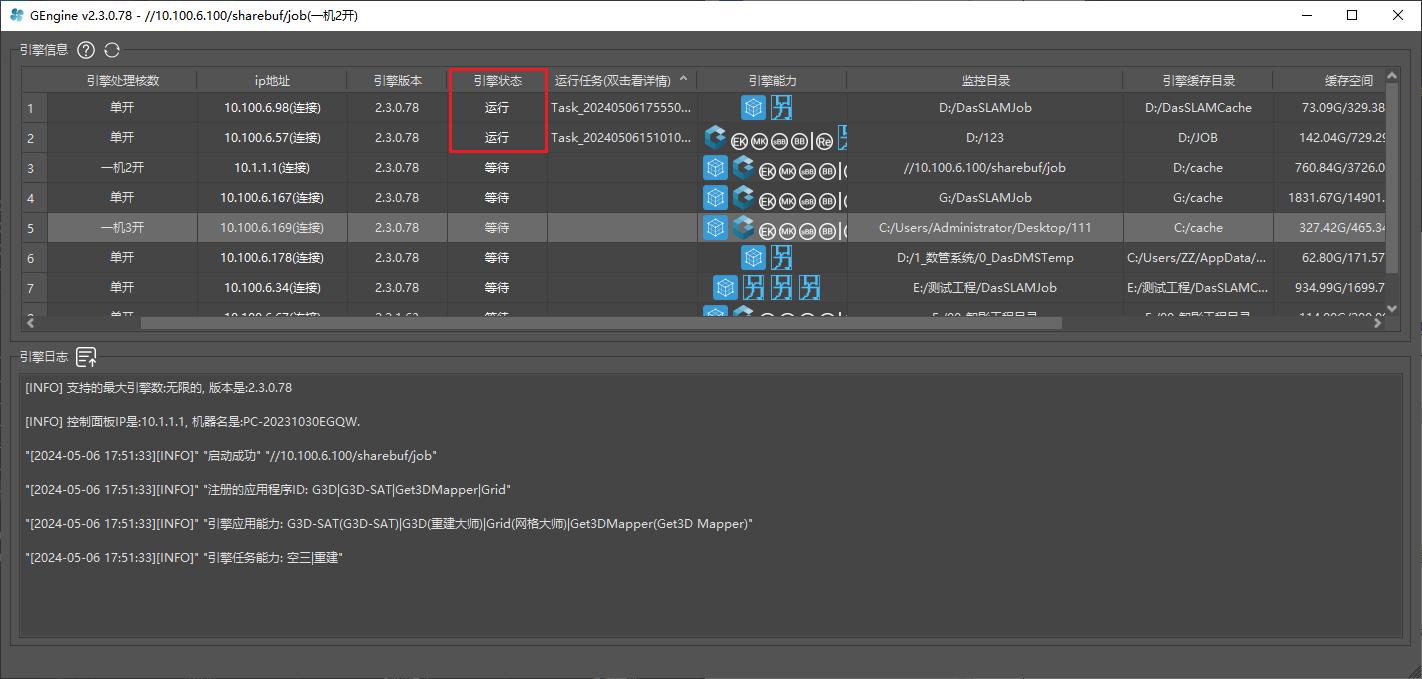
Task: Click the hexagon G icon in the D:/123 row
Action: tap(715, 137)
